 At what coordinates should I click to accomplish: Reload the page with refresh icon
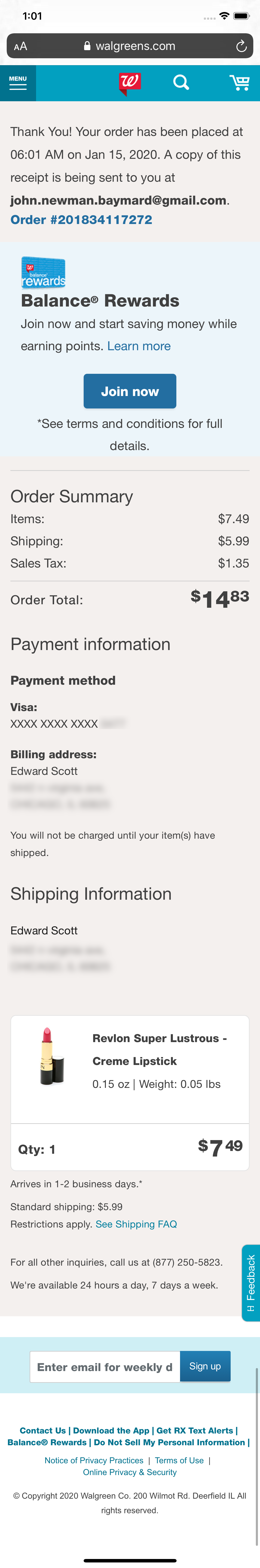[241, 46]
